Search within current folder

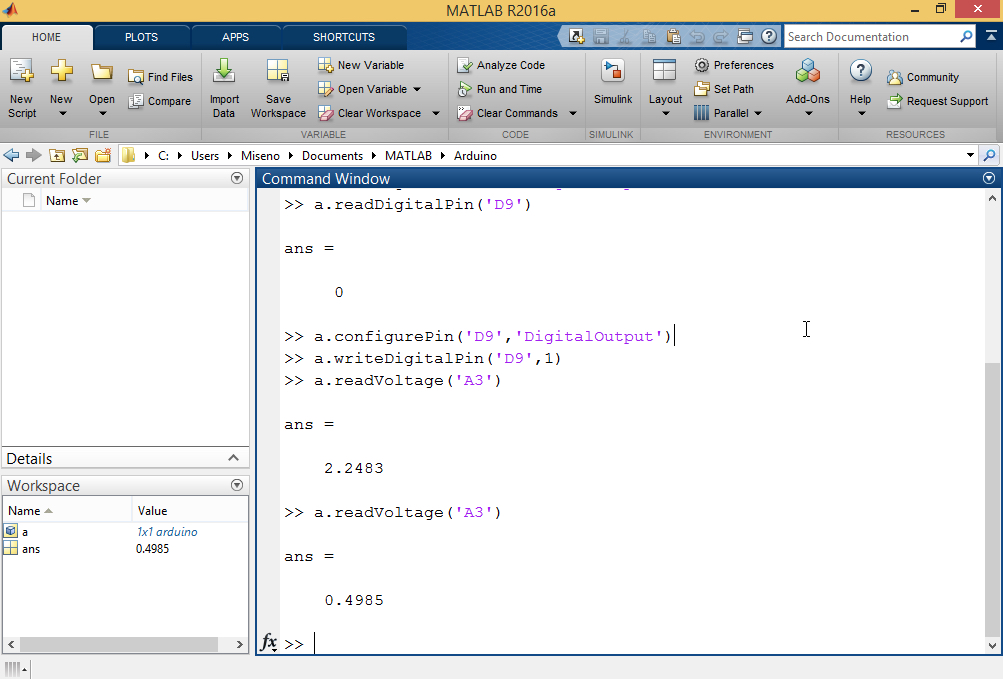tap(989, 156)
